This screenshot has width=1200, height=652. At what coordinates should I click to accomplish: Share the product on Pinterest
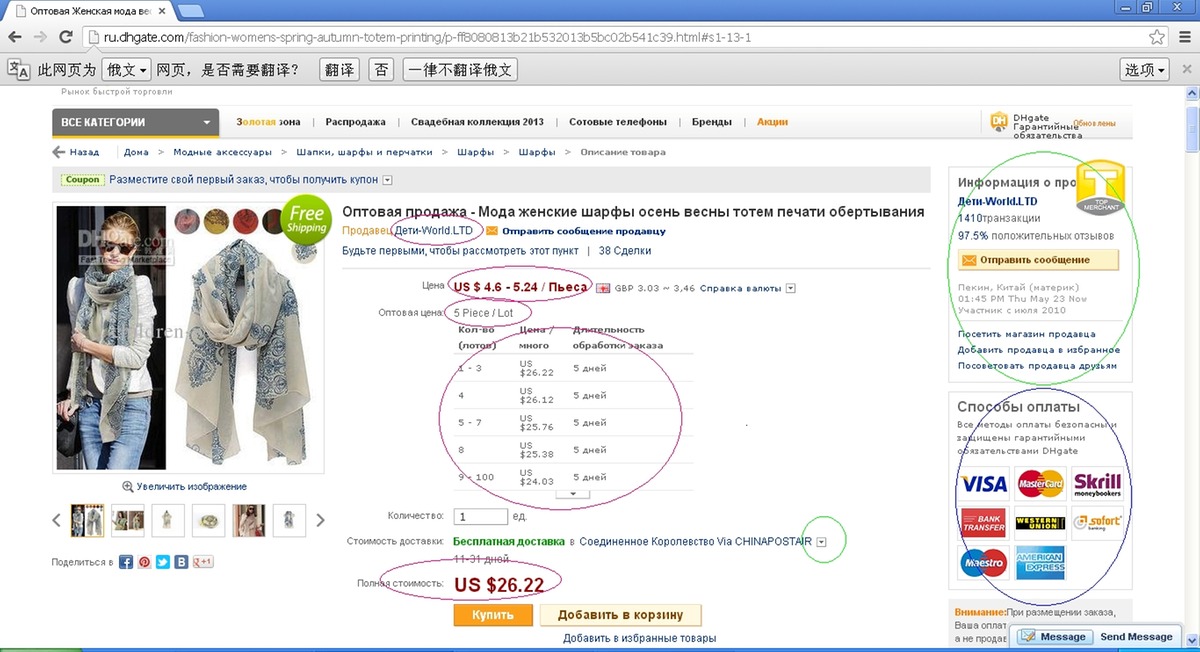[145, 562]
